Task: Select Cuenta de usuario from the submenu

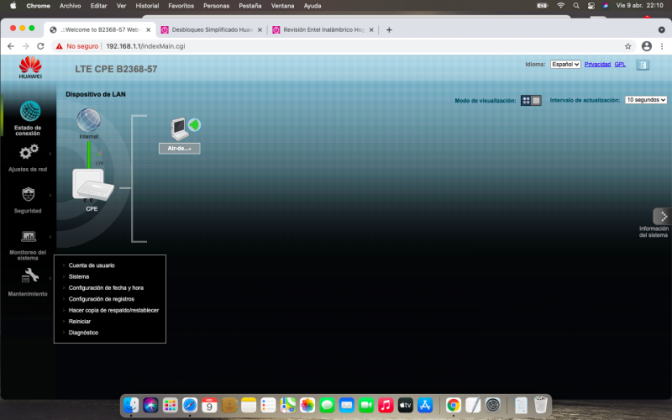Action: pos(92,265)
